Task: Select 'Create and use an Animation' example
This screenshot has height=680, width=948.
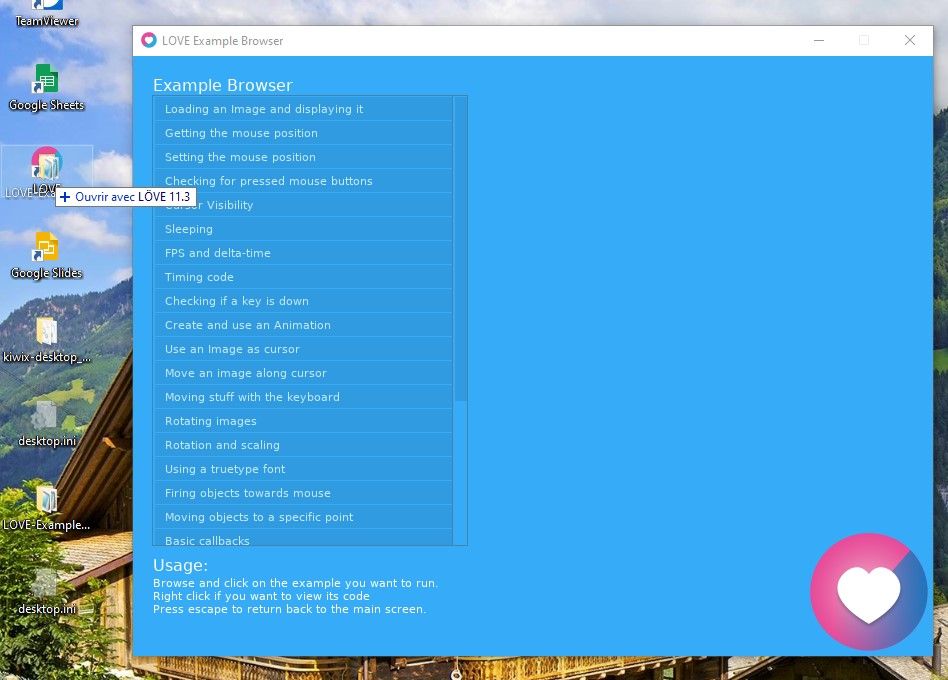Action: point(304,325)
